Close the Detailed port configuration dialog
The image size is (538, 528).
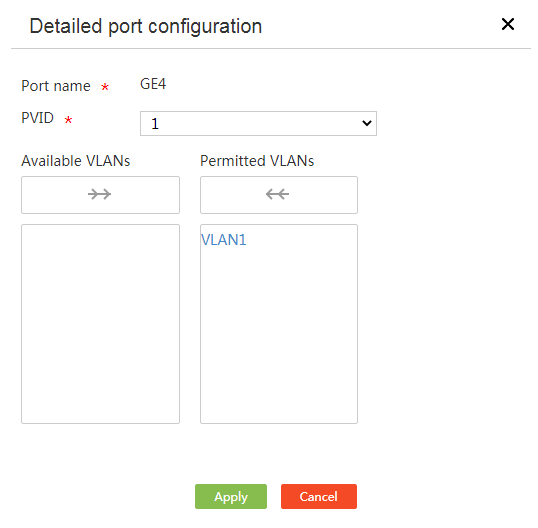tap(508, 24)
